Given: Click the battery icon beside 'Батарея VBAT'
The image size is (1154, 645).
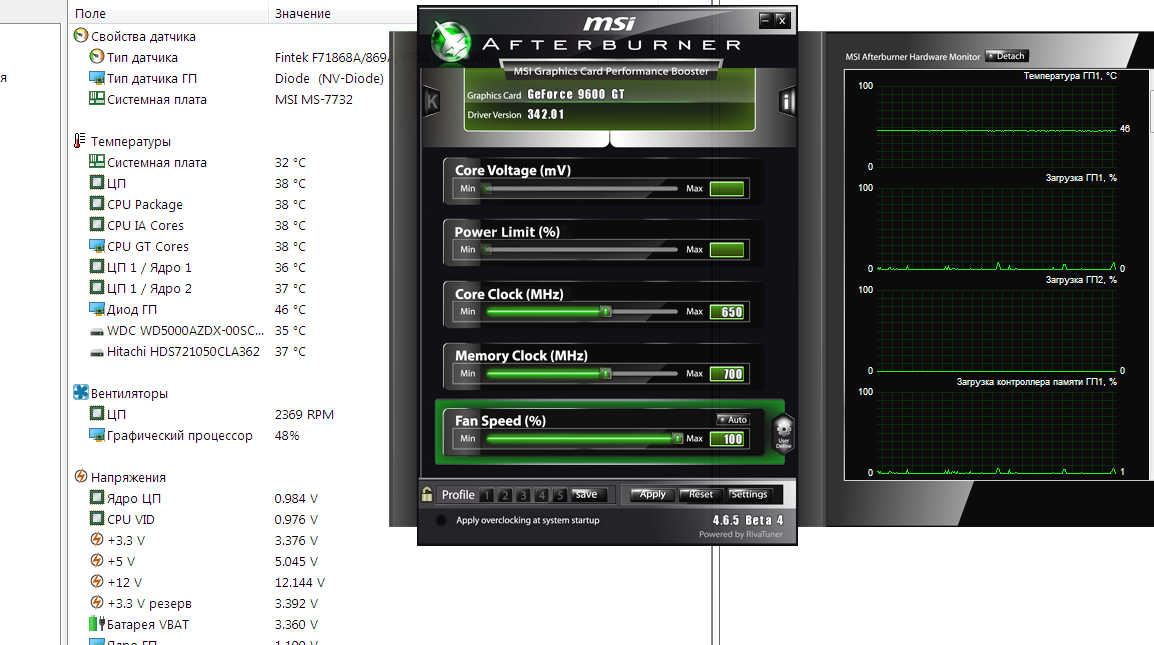Looking at the screenshot, I should pos(96,624).
